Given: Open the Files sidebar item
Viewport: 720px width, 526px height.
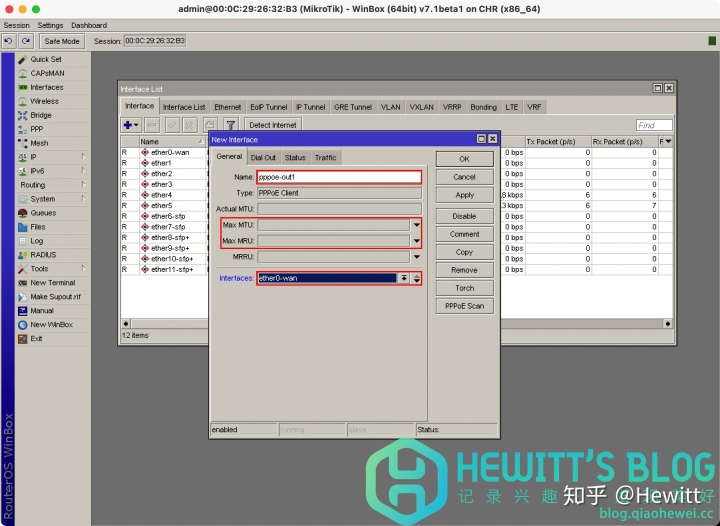Looking at the screenshot, I should (x=37, y=227).
